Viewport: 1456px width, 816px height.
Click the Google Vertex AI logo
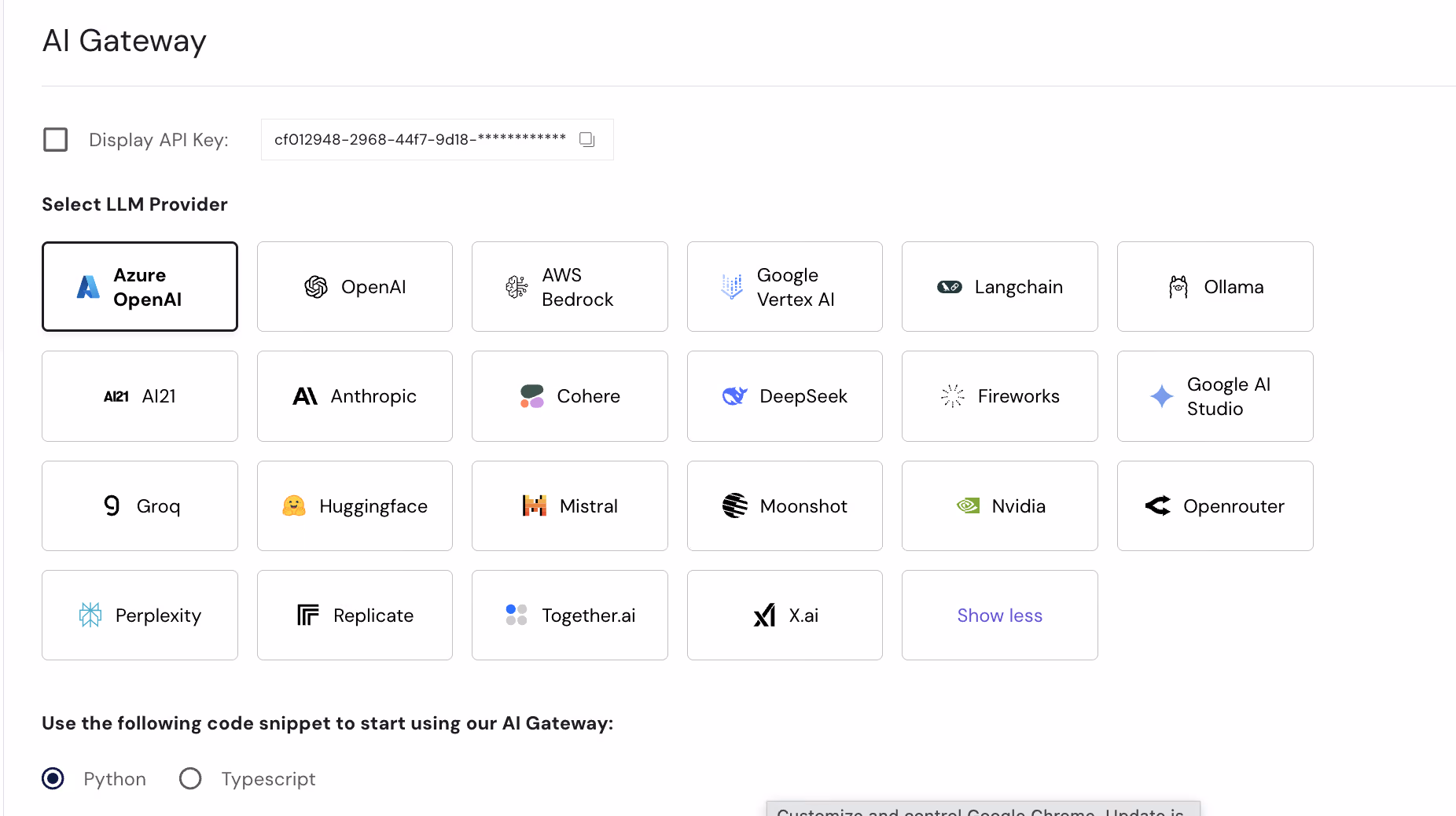point(732,287)
